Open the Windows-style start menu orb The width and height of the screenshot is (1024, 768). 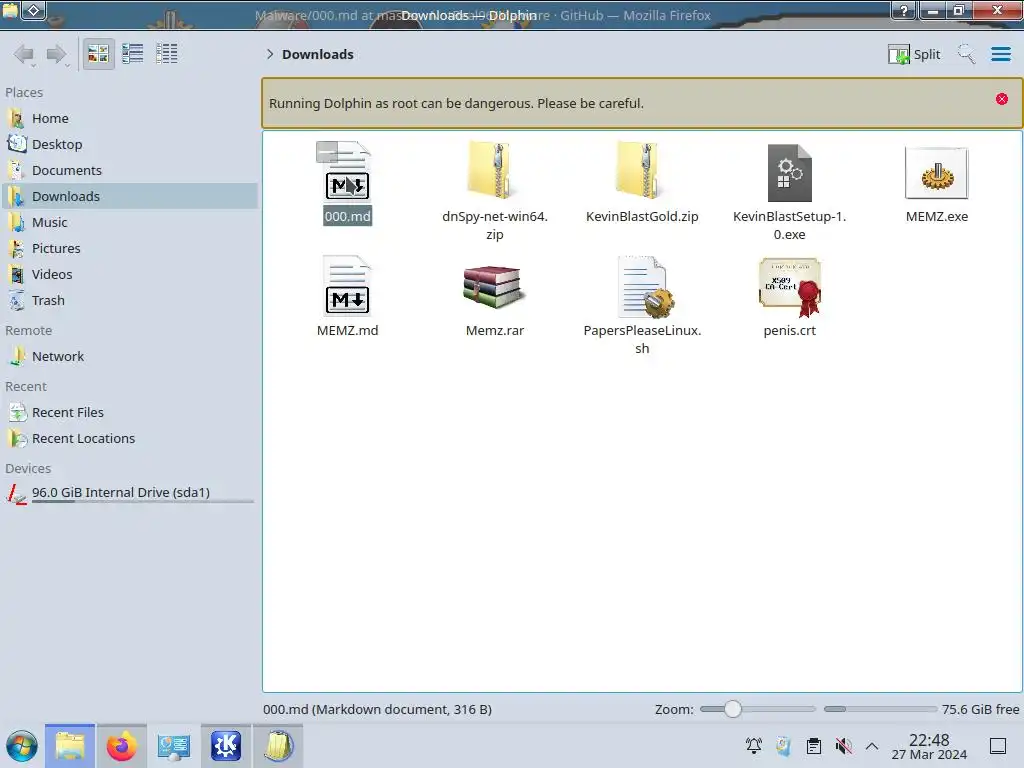[x=22, y=746]
